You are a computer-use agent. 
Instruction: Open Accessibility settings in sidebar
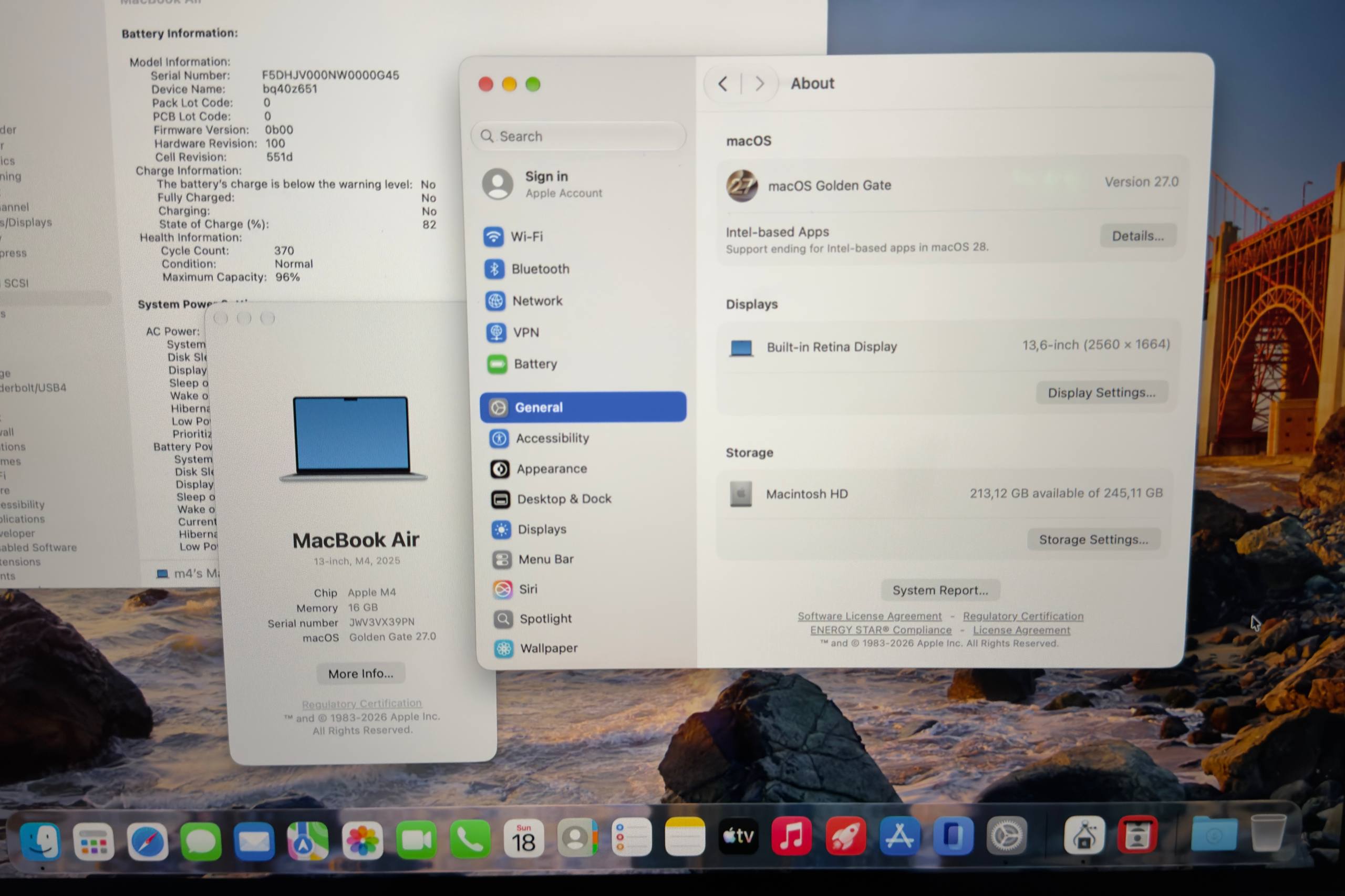583,439
